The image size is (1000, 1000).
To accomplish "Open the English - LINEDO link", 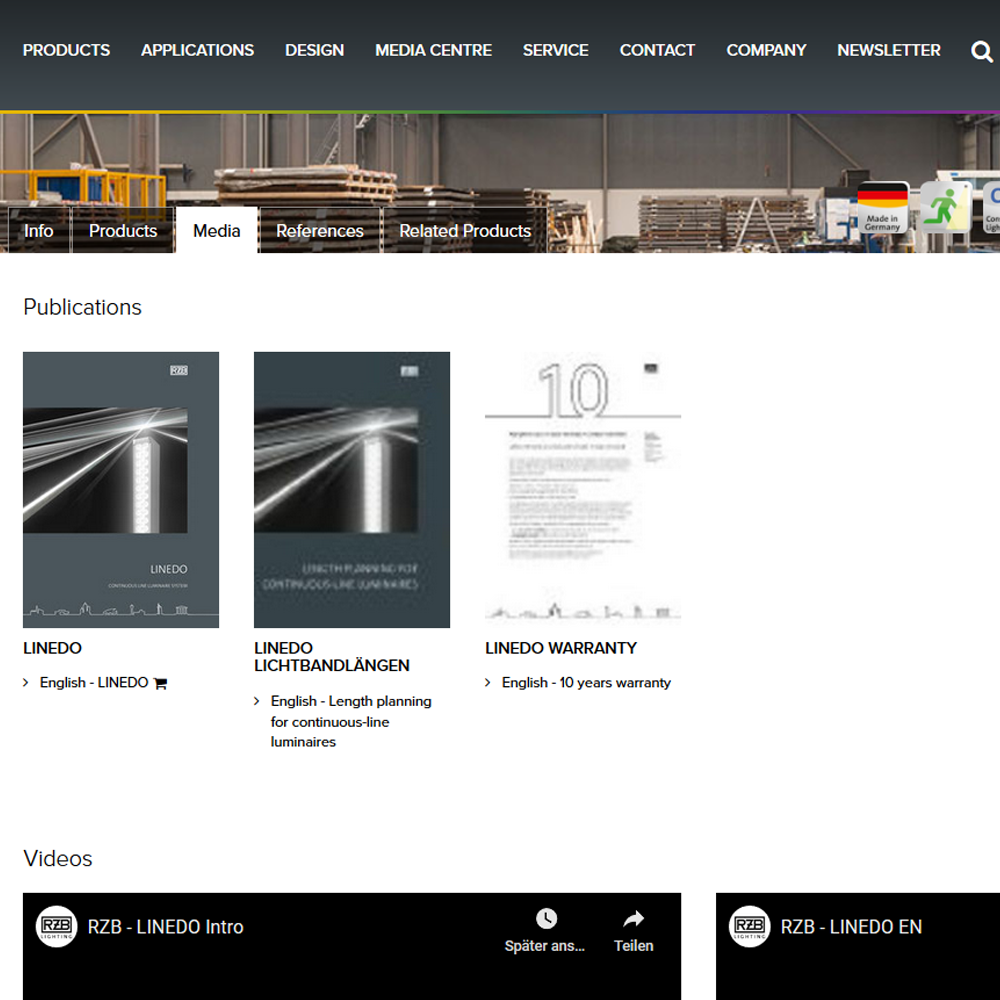I will tap(94, 682).
